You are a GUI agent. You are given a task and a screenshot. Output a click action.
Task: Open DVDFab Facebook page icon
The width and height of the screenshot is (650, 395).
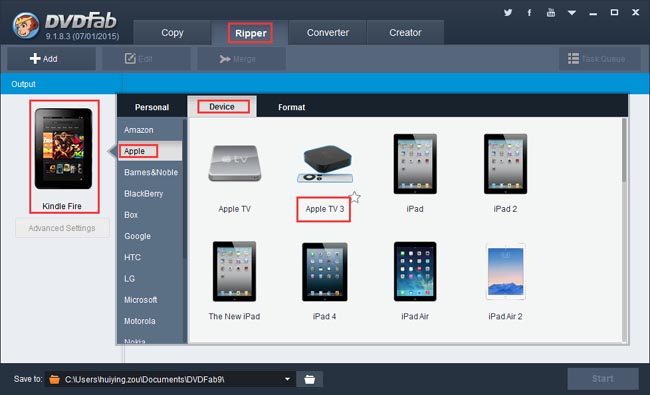(x=529, y=12)
